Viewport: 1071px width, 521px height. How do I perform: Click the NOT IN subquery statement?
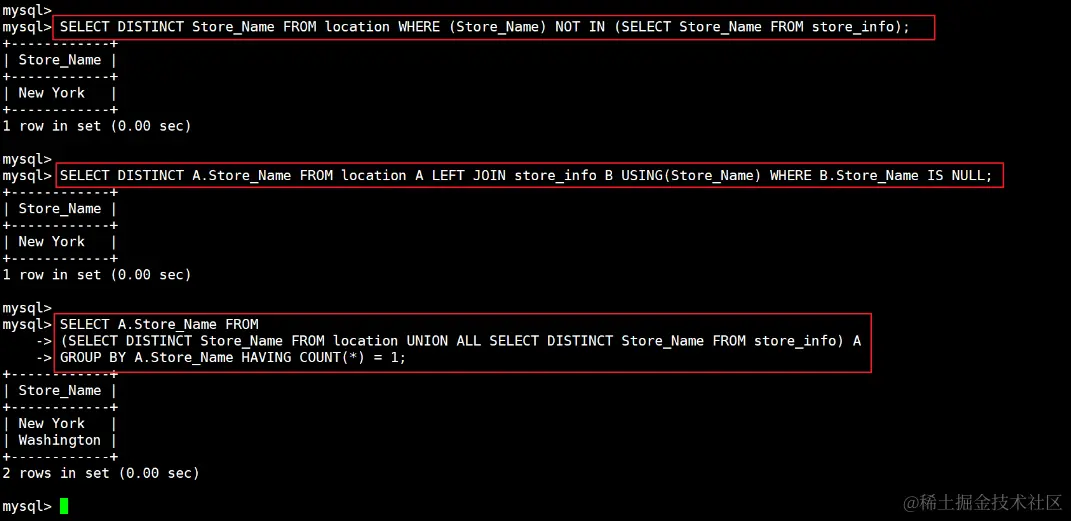[x=485, y=27]
